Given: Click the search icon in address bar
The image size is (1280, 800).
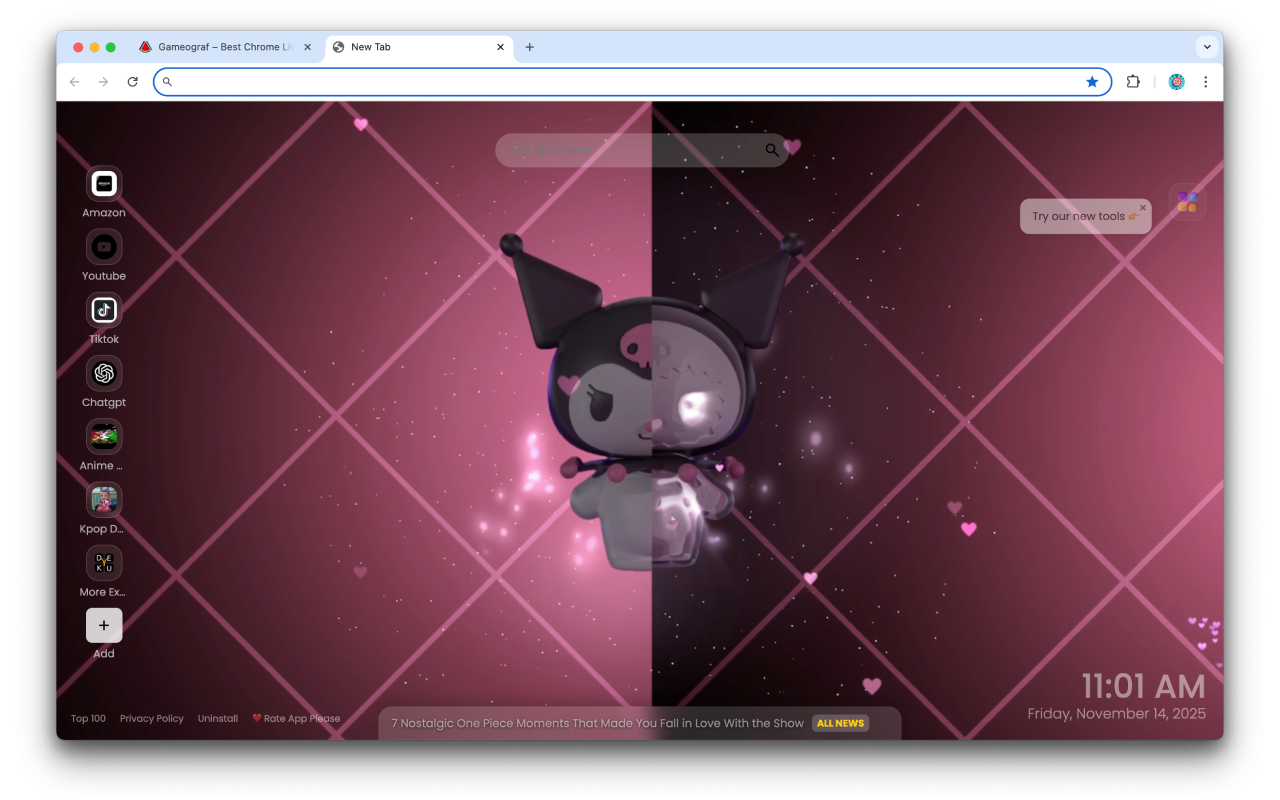Looking at the screenshot, I should point(167,82).
